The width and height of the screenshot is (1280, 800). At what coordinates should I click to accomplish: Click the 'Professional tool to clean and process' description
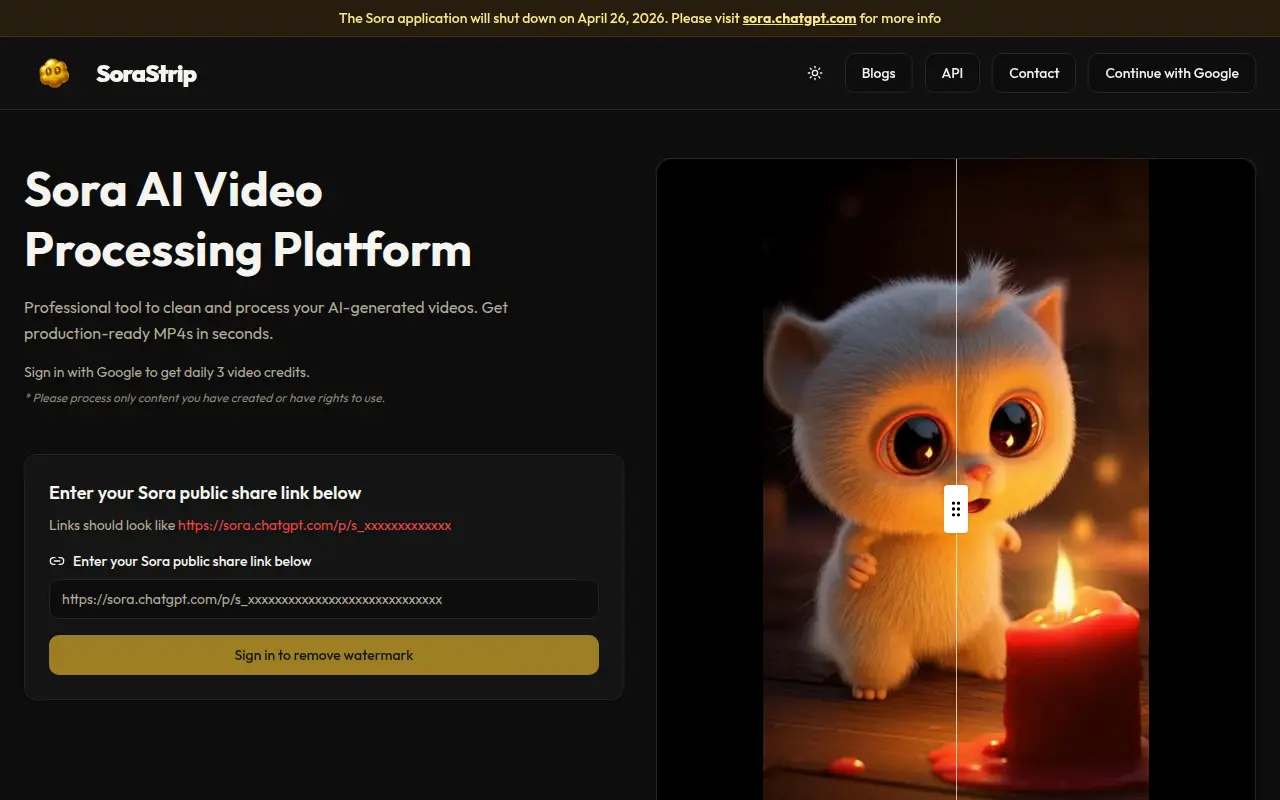(x=266, y=320)
